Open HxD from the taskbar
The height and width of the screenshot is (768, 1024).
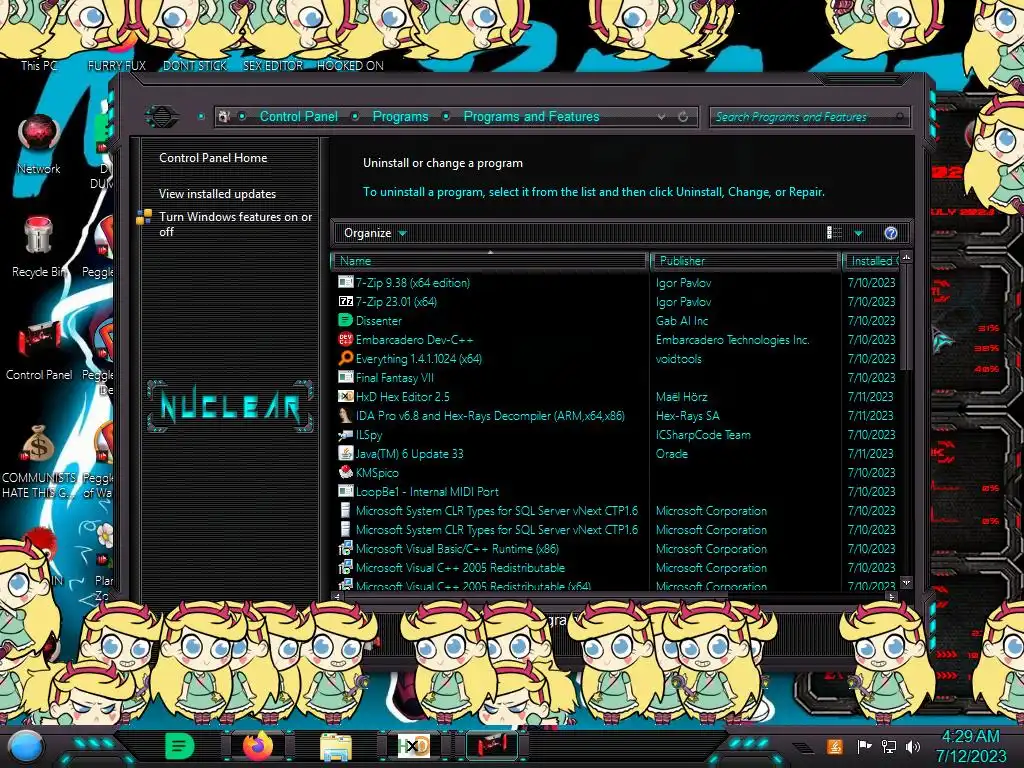(x=413, y=746)
